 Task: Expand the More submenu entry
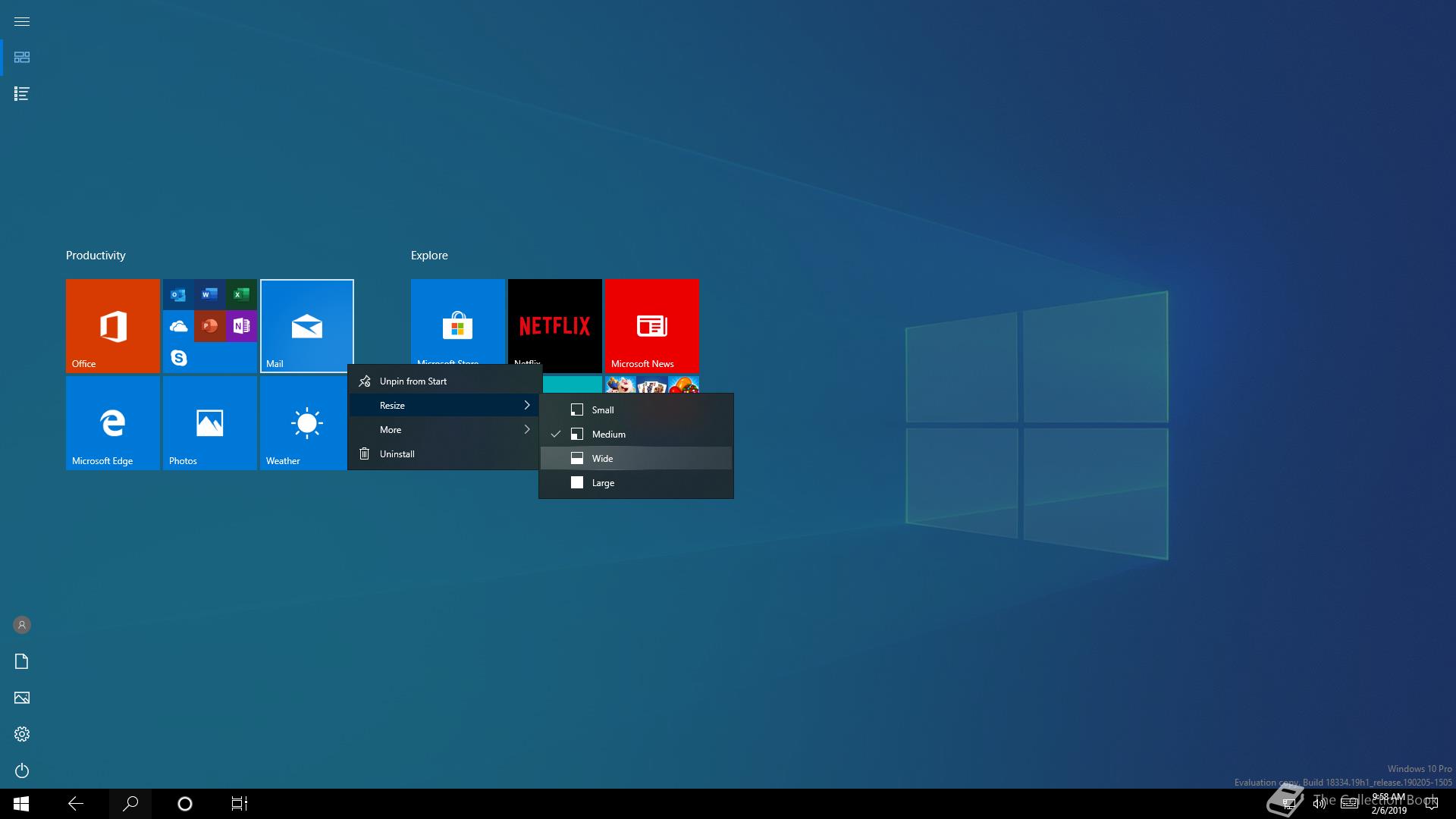pos(444,430)
